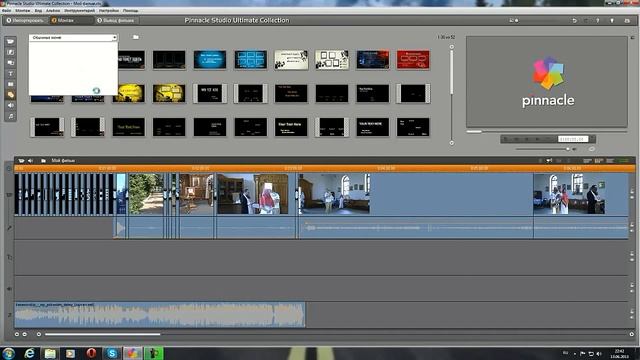The image size is (640, 360).
Task: Toggle the video track header icon
Action: pyautogui.click(x=9, y=195)
